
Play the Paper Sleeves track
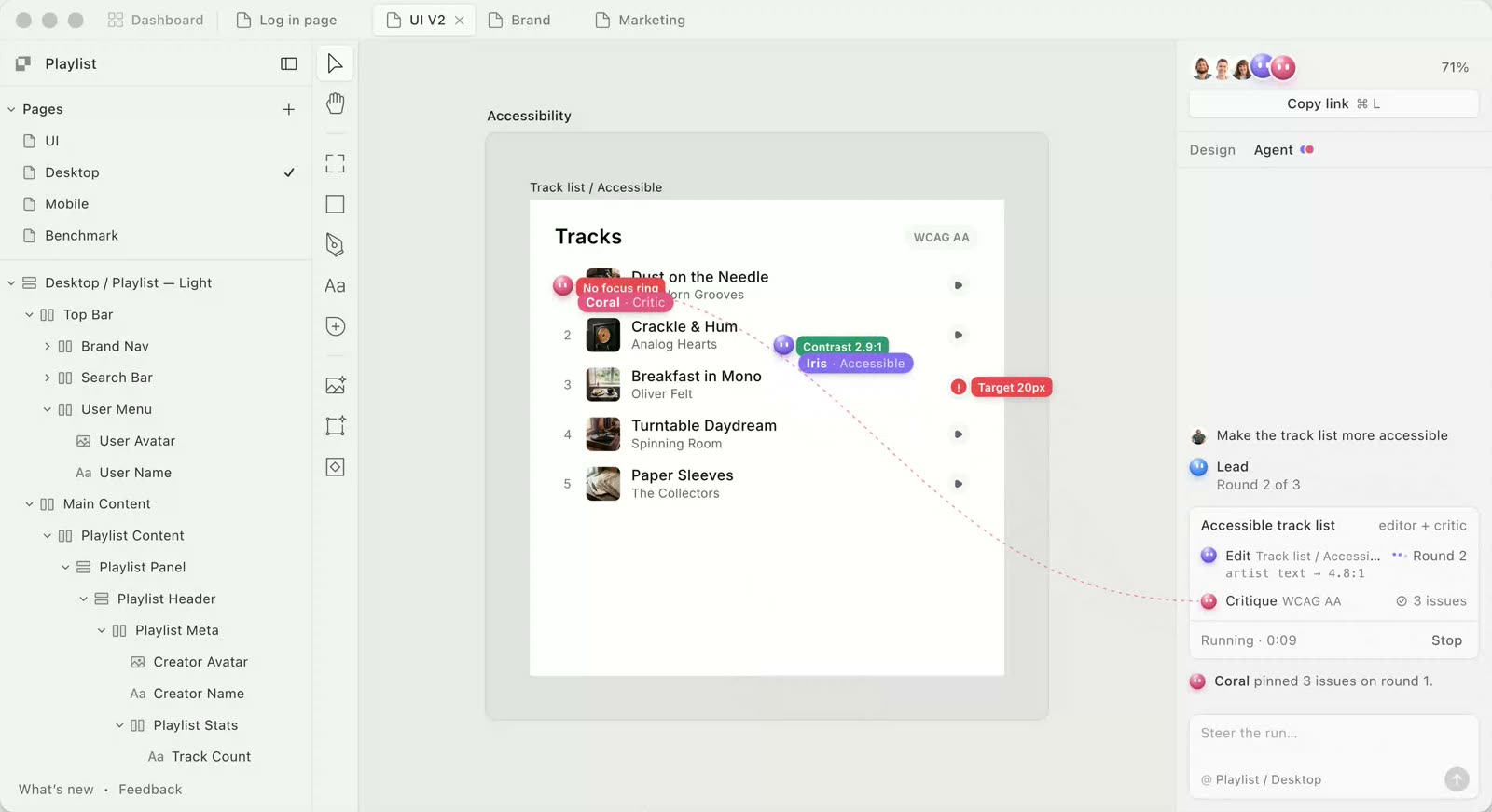(x=958, y=483)
